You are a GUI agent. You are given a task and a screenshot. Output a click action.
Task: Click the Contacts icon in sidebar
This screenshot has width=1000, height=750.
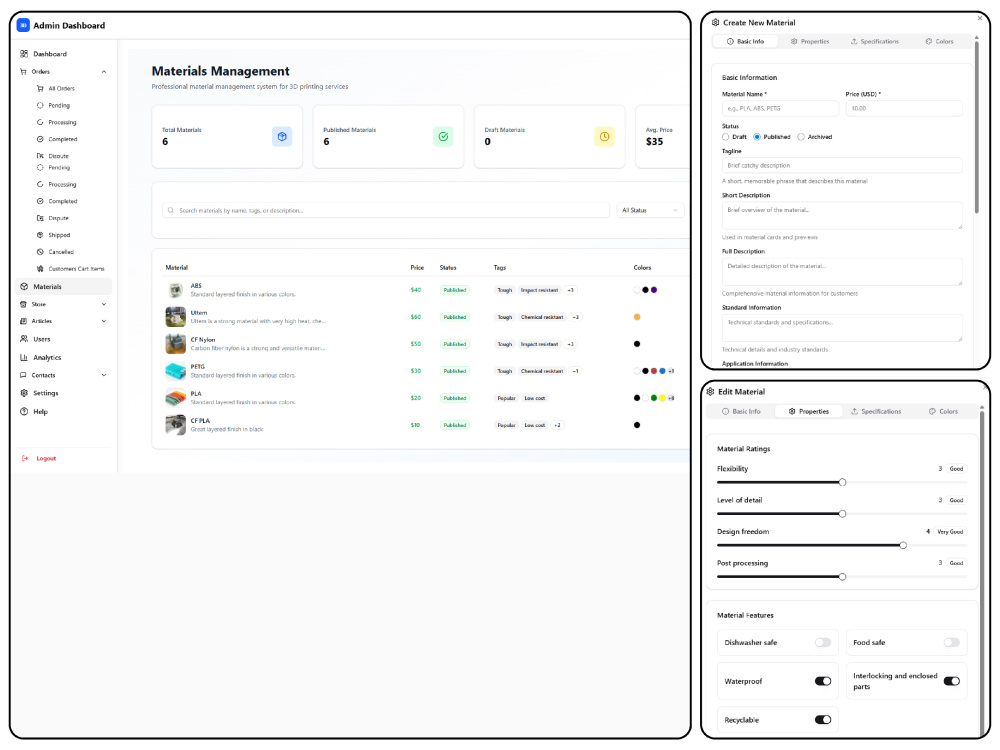click(x=24, y=376)
